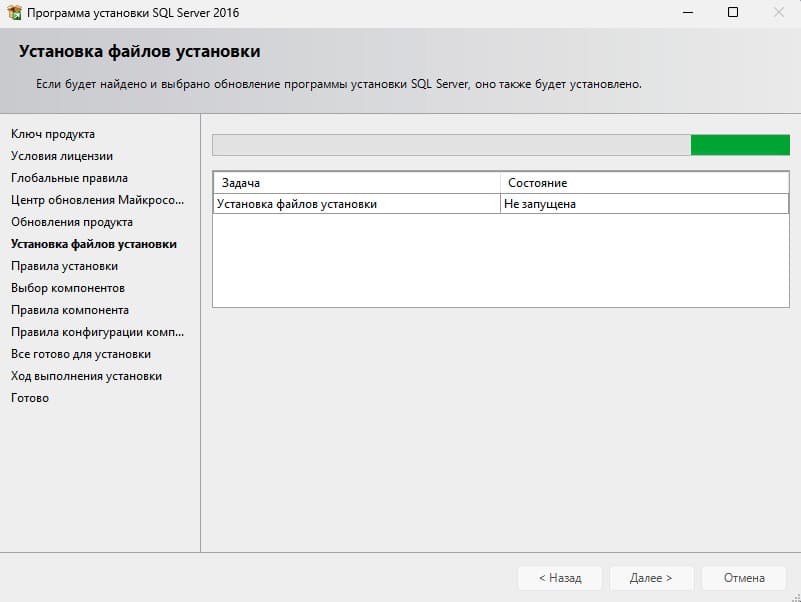The height and width of the screenshot is (602, 801).
Task: Select the 'Правила компонента' step
Action: [70, 310]
